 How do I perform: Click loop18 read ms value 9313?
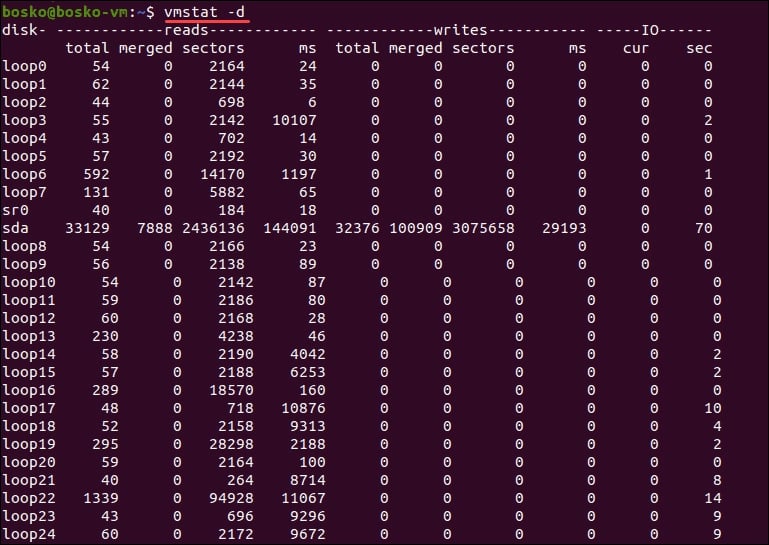pos(308,426)
